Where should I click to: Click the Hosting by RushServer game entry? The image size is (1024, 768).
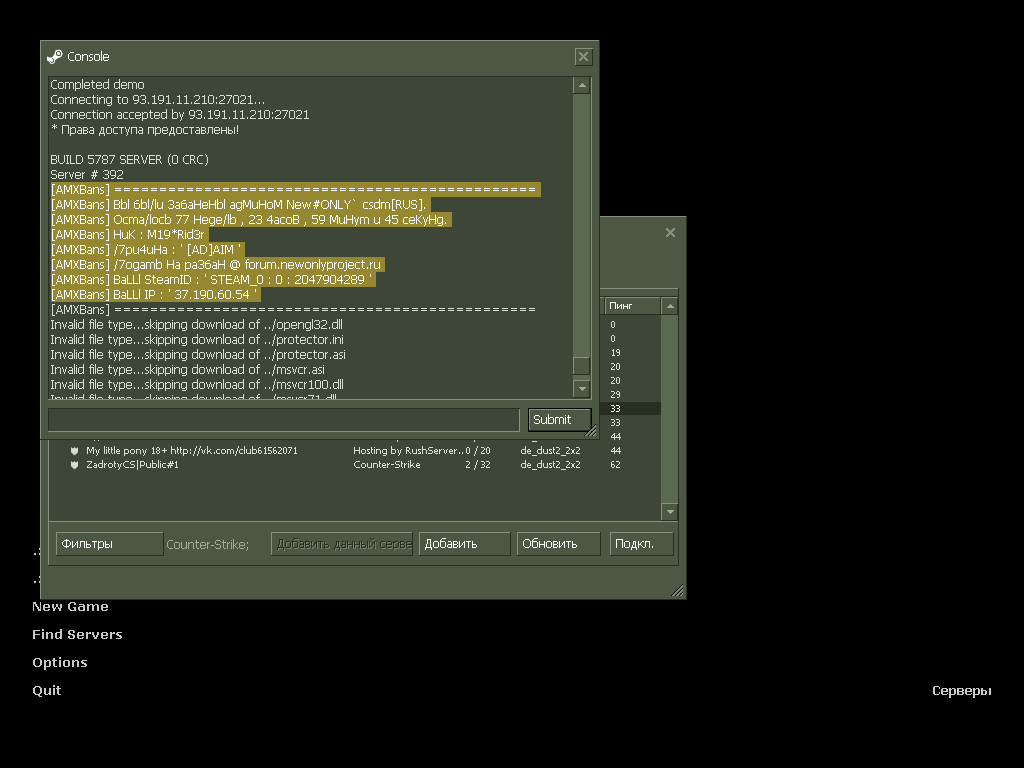tap(408, 451)
